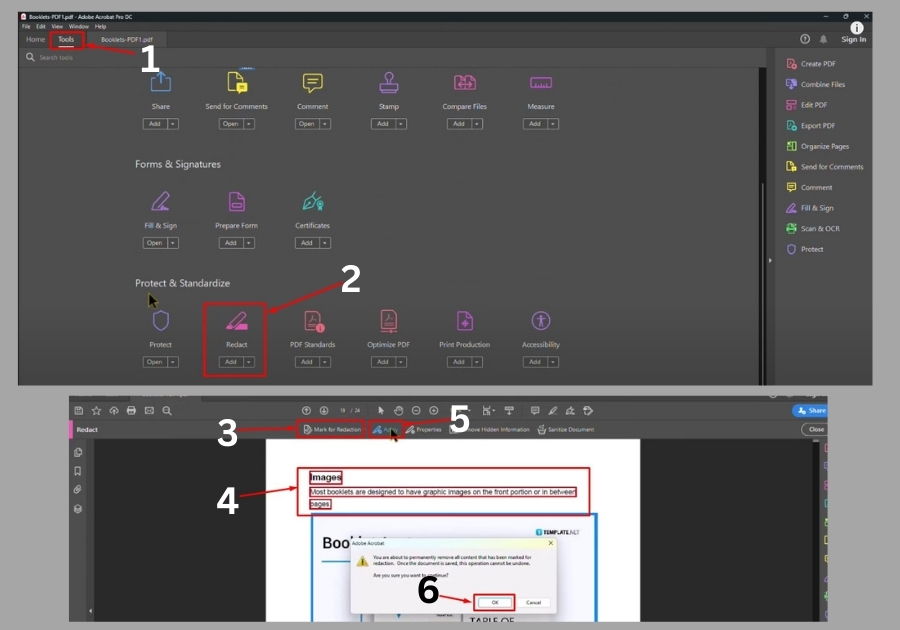Click the Protect shield icon in tools grid
This screenshot has width=900, height=630.
[x=161, y=321]
